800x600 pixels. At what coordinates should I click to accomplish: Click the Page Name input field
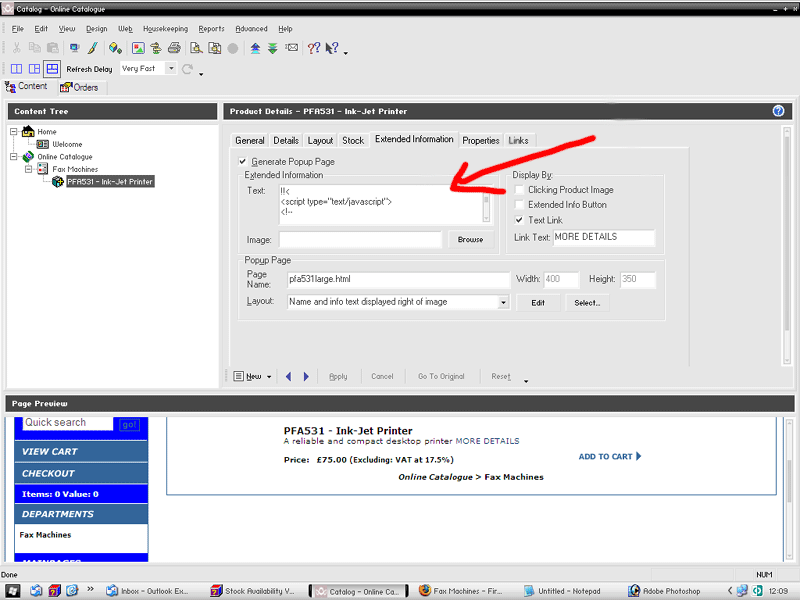pyautogui.click(x=398, y=280)
